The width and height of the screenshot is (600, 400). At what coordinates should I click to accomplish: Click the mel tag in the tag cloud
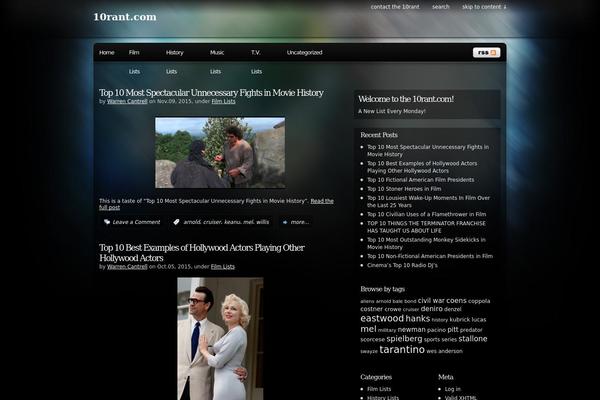coord(368,329)
